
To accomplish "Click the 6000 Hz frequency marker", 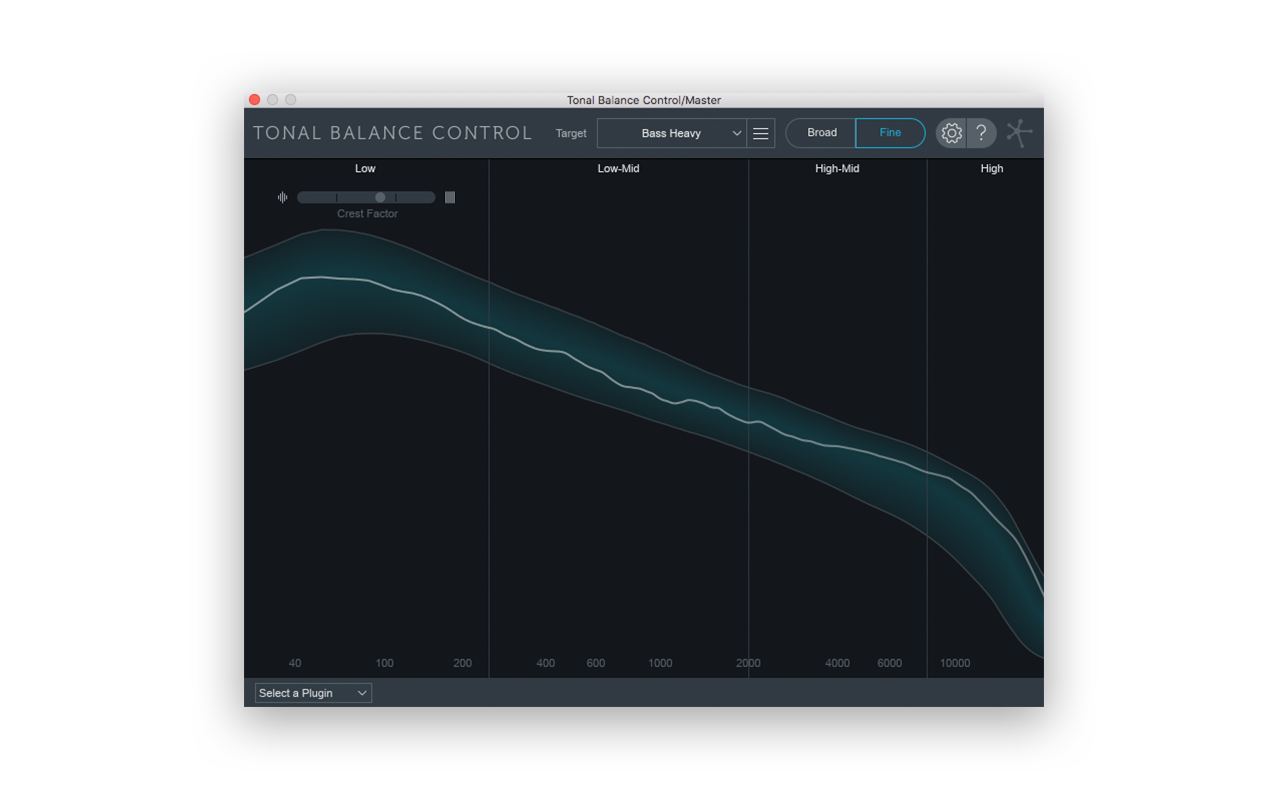I will click(x=889, y=663).
